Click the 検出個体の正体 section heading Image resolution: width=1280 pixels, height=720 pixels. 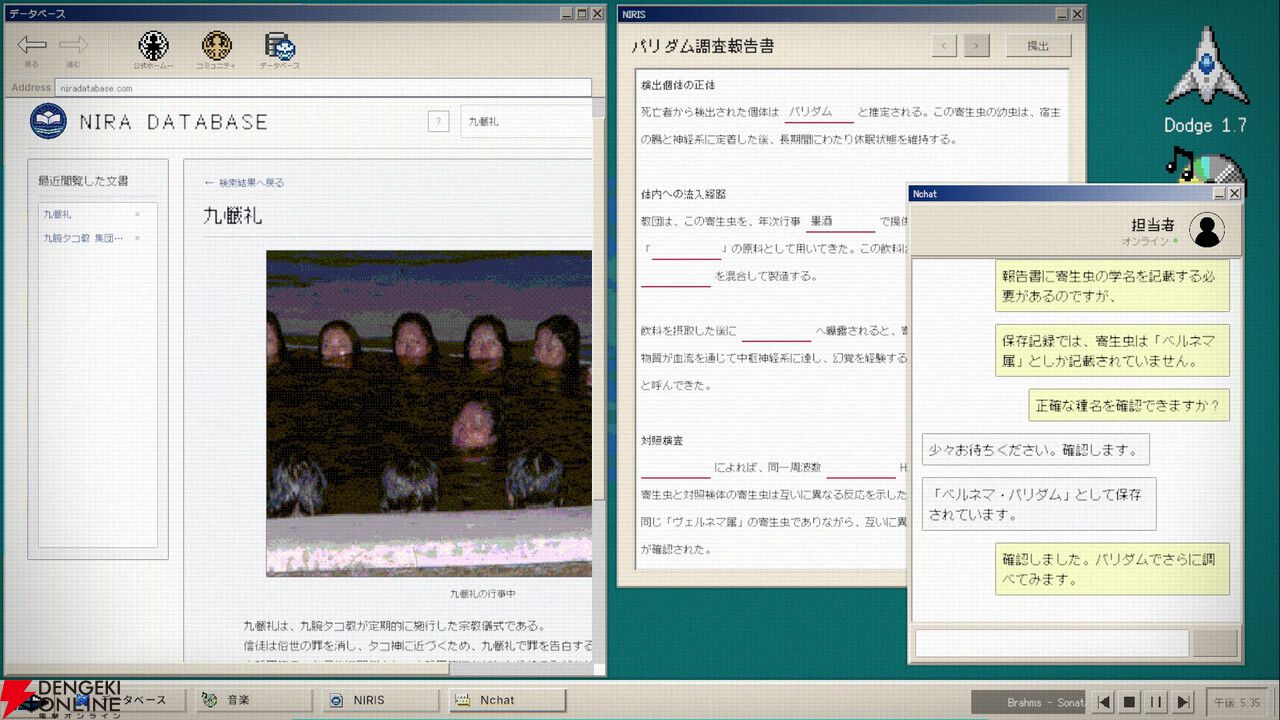(x=678, y=85)
